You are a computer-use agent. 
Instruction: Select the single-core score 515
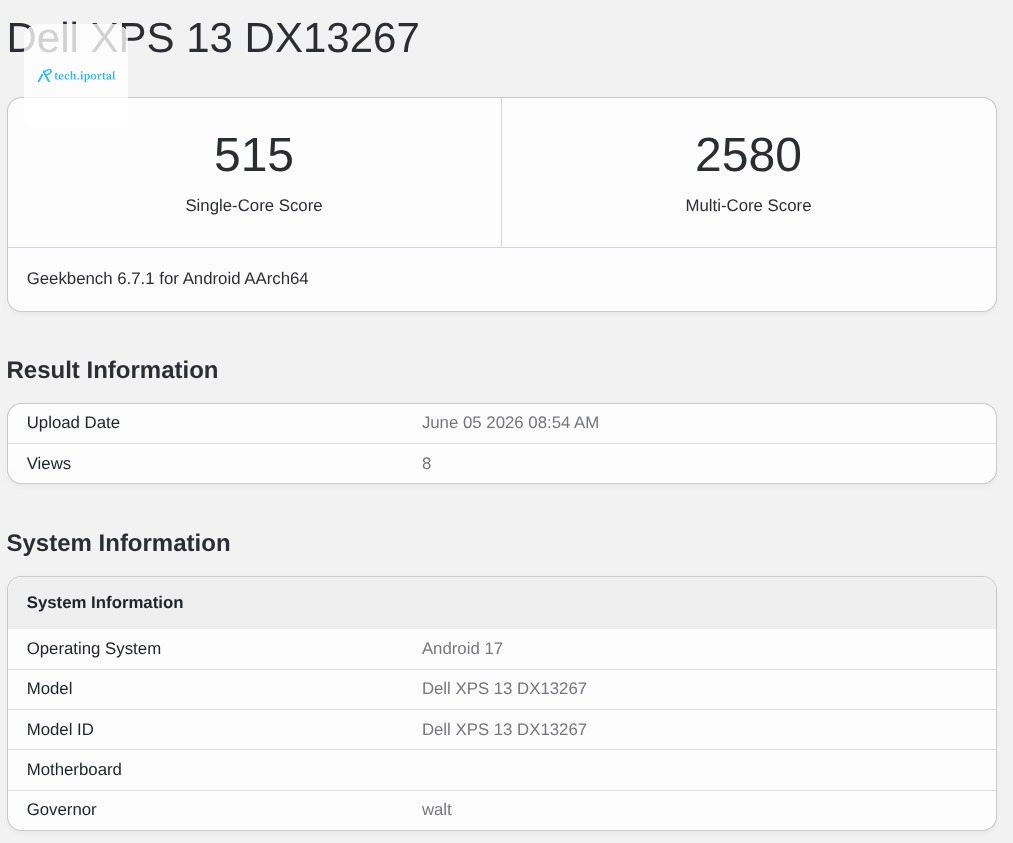(254, 155)
